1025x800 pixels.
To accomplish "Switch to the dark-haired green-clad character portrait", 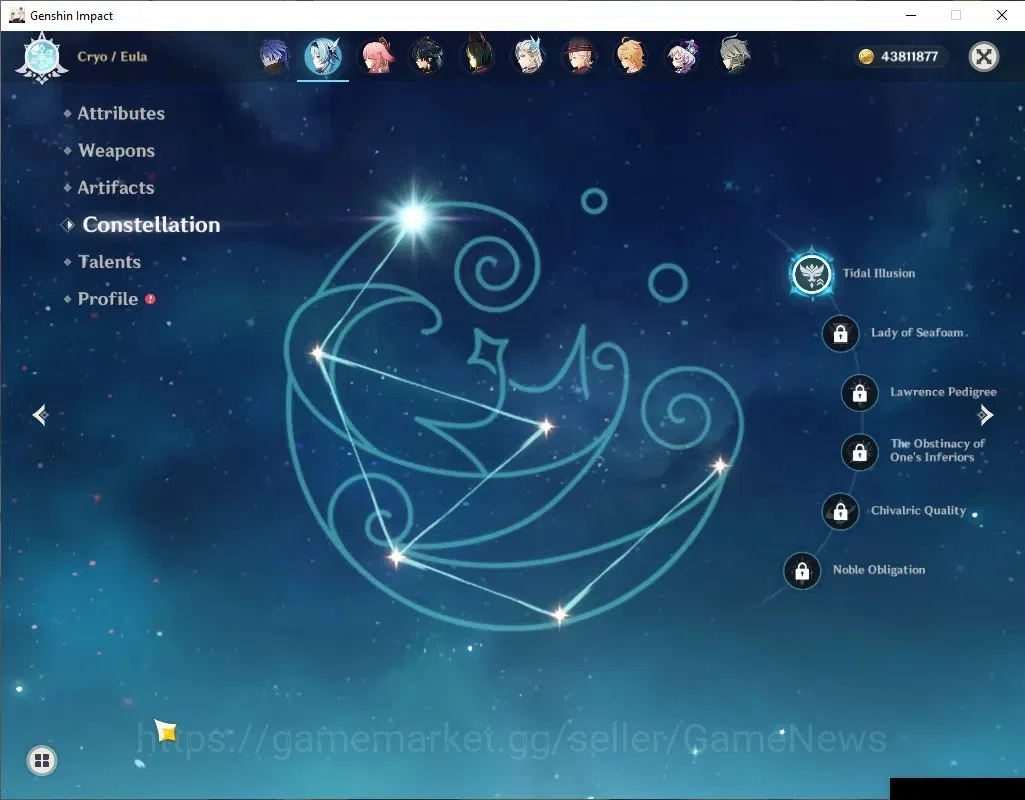I will pos(478,56).
